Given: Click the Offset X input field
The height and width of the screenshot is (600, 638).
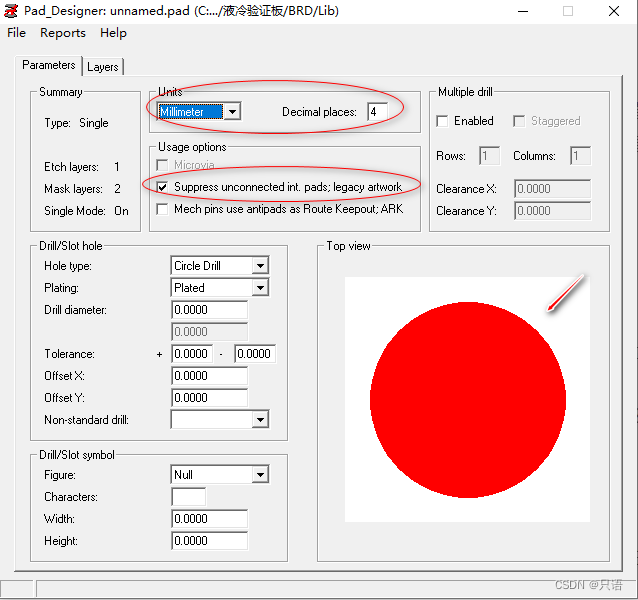Looking at the screenshot, I should click(x=209, y=376).
